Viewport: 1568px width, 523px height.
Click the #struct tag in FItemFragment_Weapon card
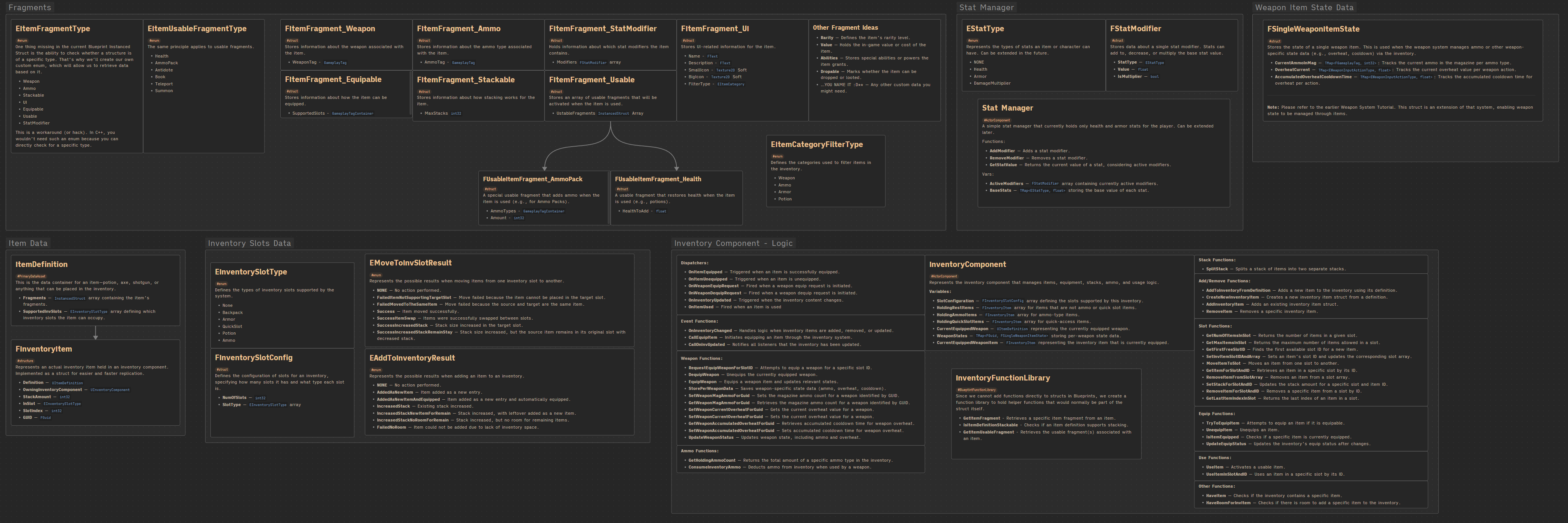pos(292,41)
